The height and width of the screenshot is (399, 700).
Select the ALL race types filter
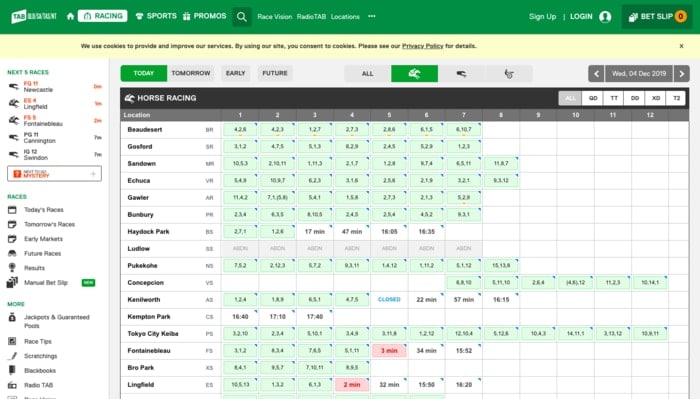pos(367,74)
